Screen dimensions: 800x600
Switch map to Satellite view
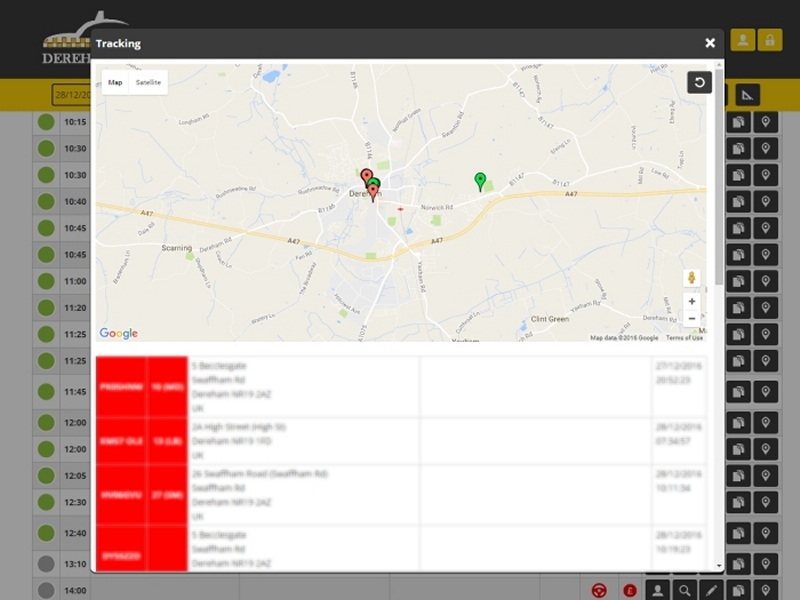(149, 83)
